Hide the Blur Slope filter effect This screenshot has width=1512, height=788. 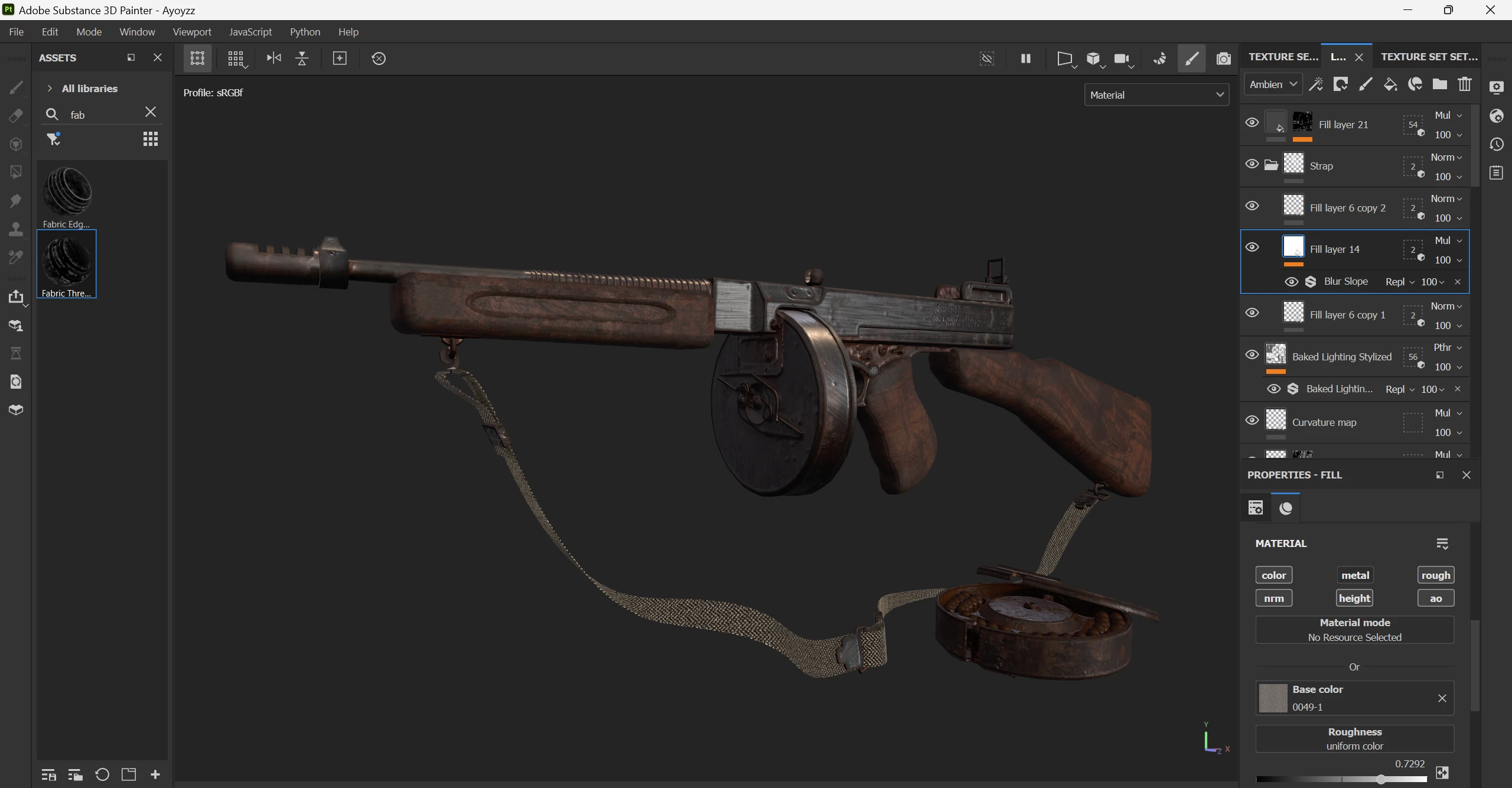click(x=1292, y=282)
